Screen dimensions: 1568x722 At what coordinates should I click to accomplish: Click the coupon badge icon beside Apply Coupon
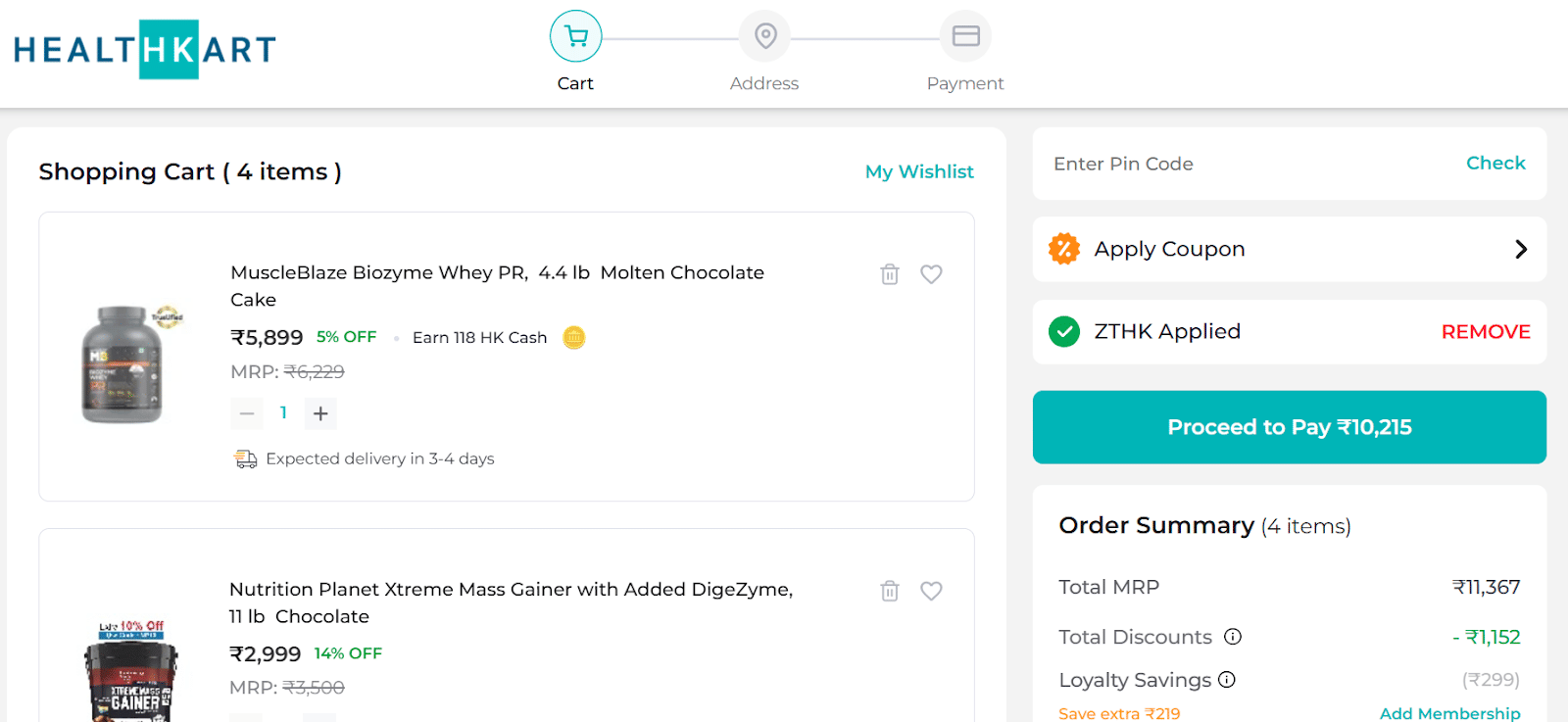[x=1064, y=249]
